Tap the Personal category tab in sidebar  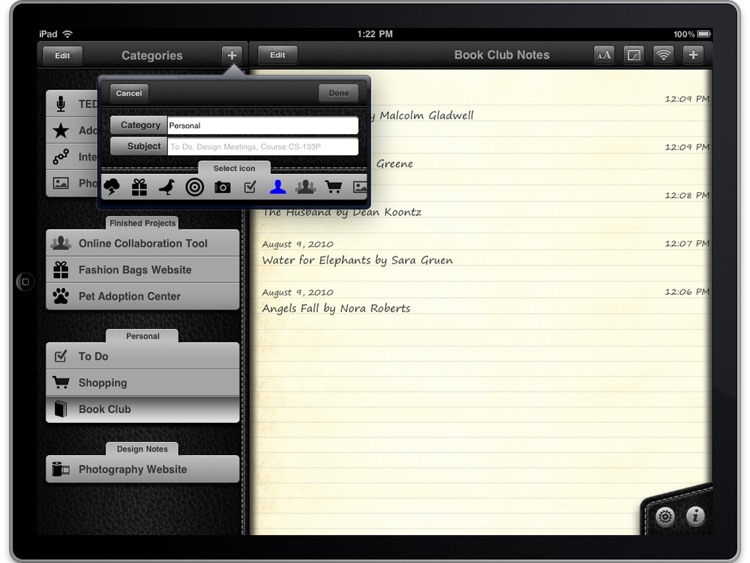tap(143, 336)
